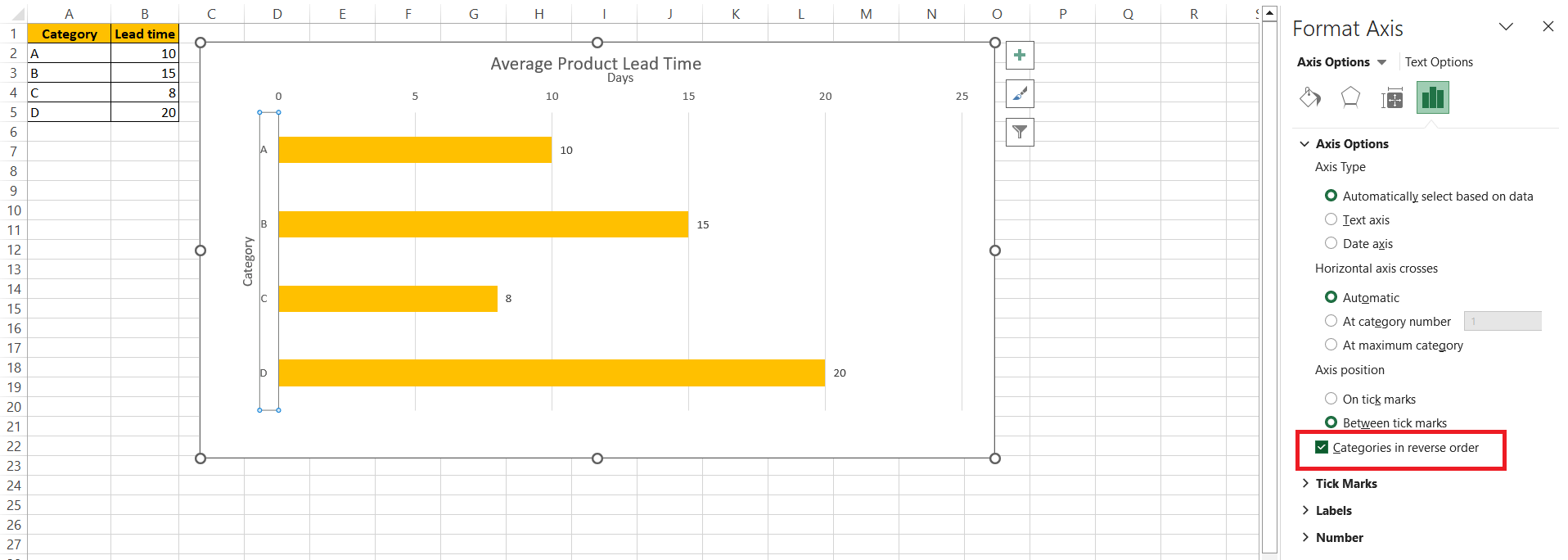The image size is (1568, 560).
Task: Click the chart's bottom-right resize handle
Action: (995, 458)
